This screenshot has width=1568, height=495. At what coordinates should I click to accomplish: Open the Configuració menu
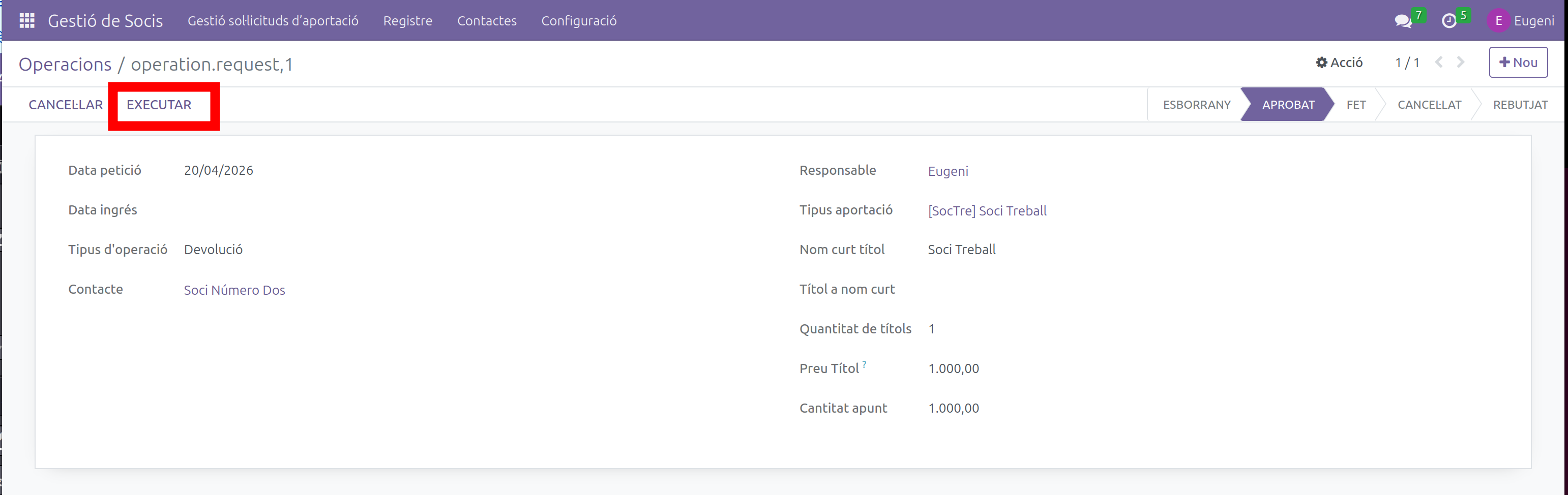[x=578, y=20]
